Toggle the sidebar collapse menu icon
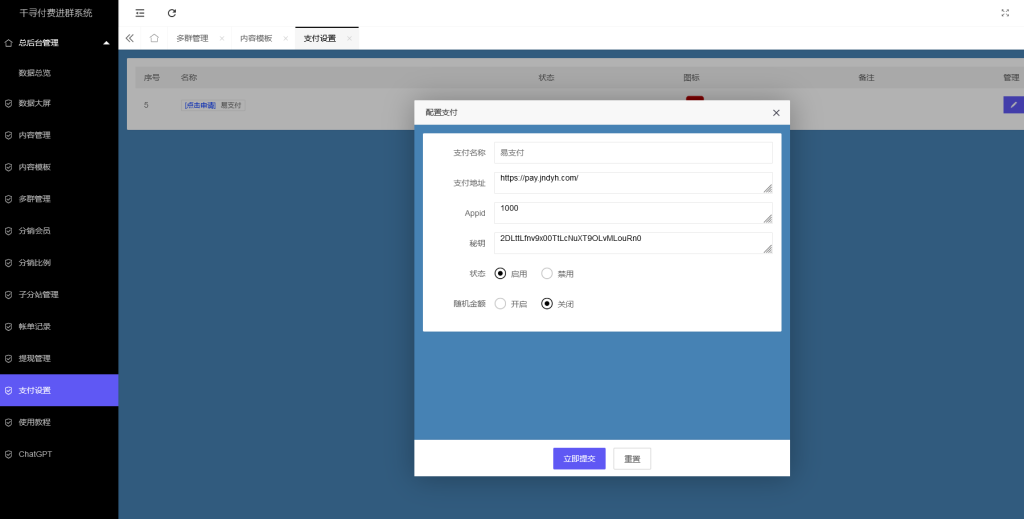 139,13
